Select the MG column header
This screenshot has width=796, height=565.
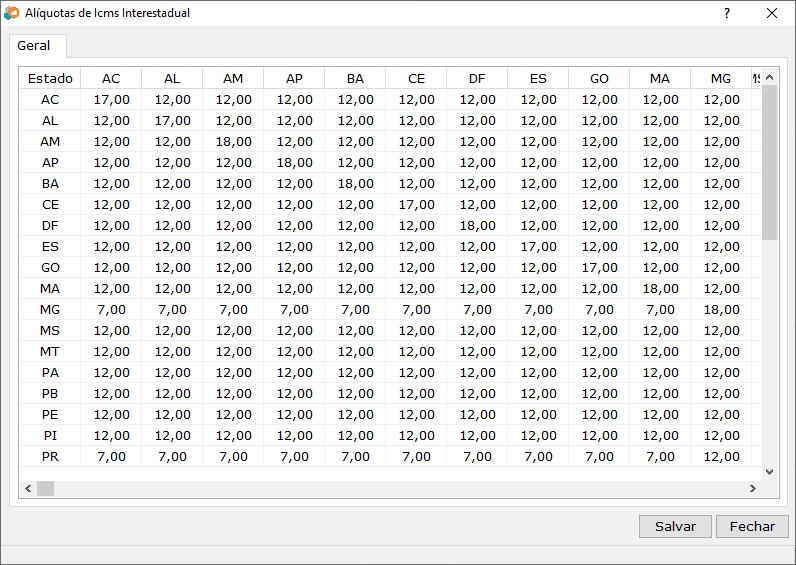721,79
